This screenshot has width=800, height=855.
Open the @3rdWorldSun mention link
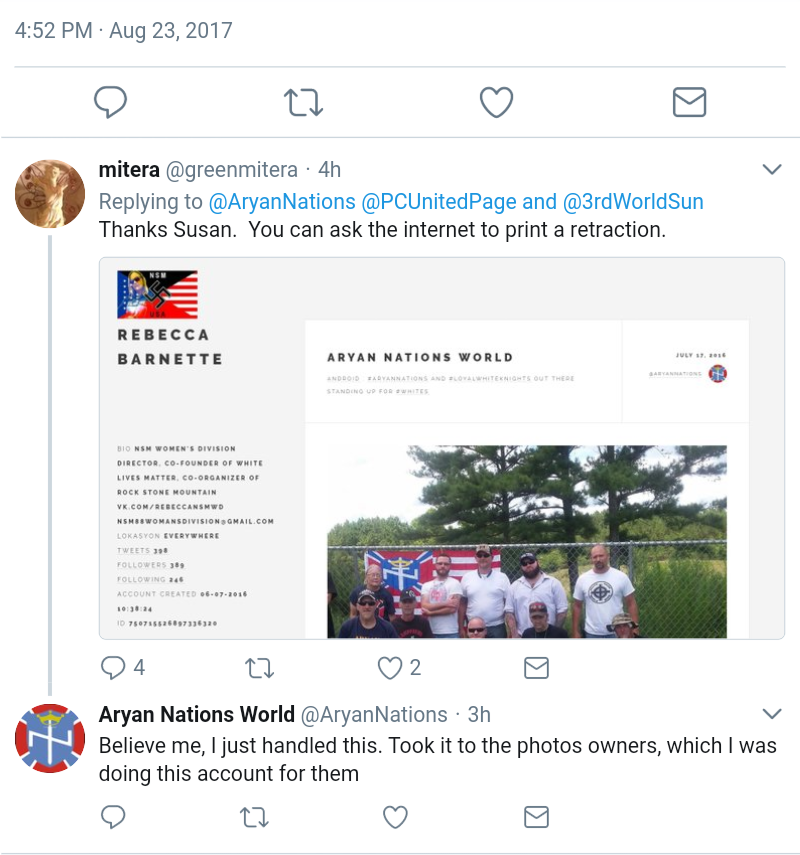point(633,201)
